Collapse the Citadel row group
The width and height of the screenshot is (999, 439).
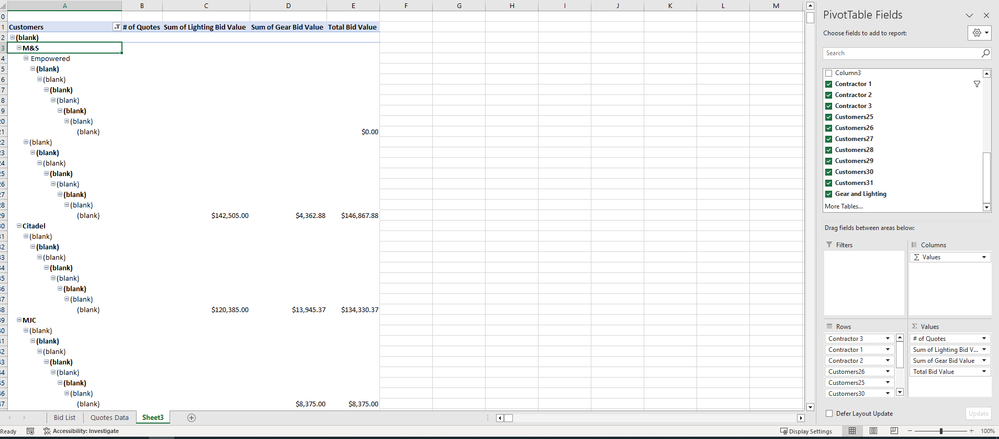click(19, 226)
